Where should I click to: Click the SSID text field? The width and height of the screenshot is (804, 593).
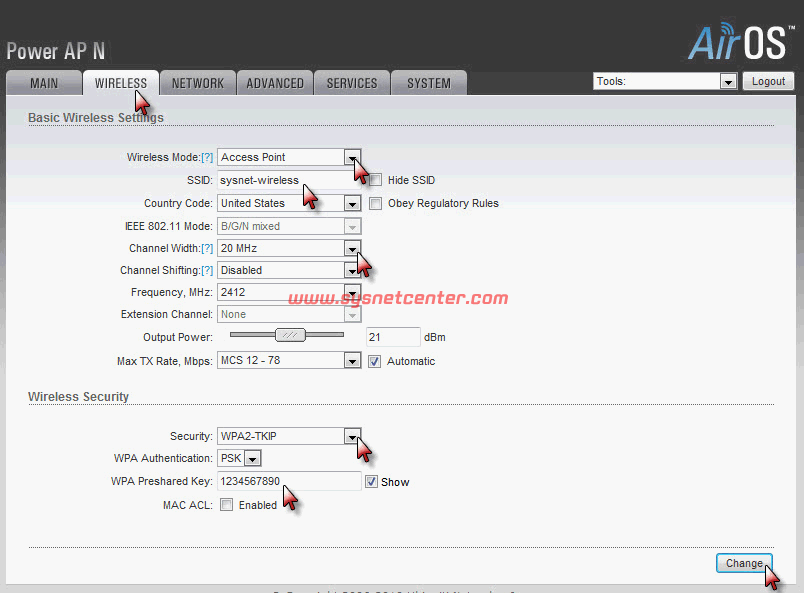tap(288, 180)
